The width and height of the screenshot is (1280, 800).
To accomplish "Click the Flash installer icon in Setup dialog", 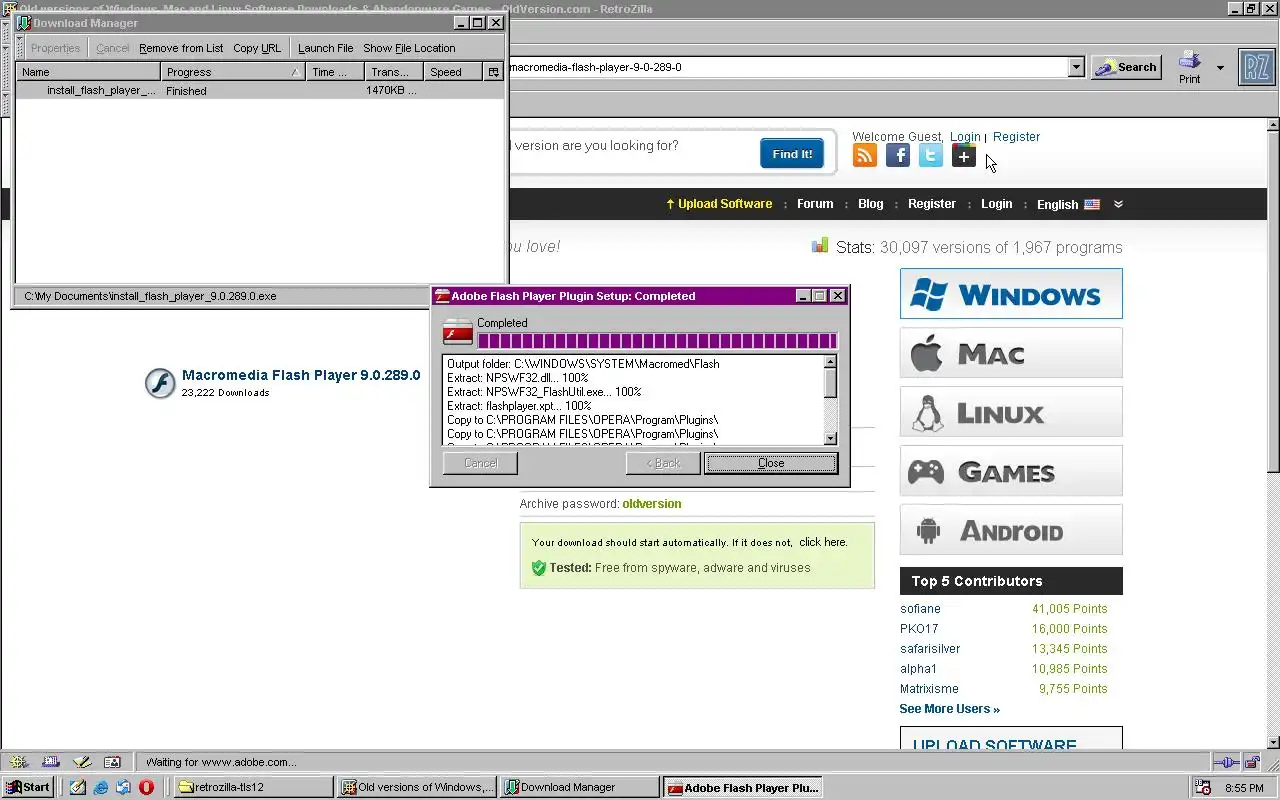I will 457,332.
